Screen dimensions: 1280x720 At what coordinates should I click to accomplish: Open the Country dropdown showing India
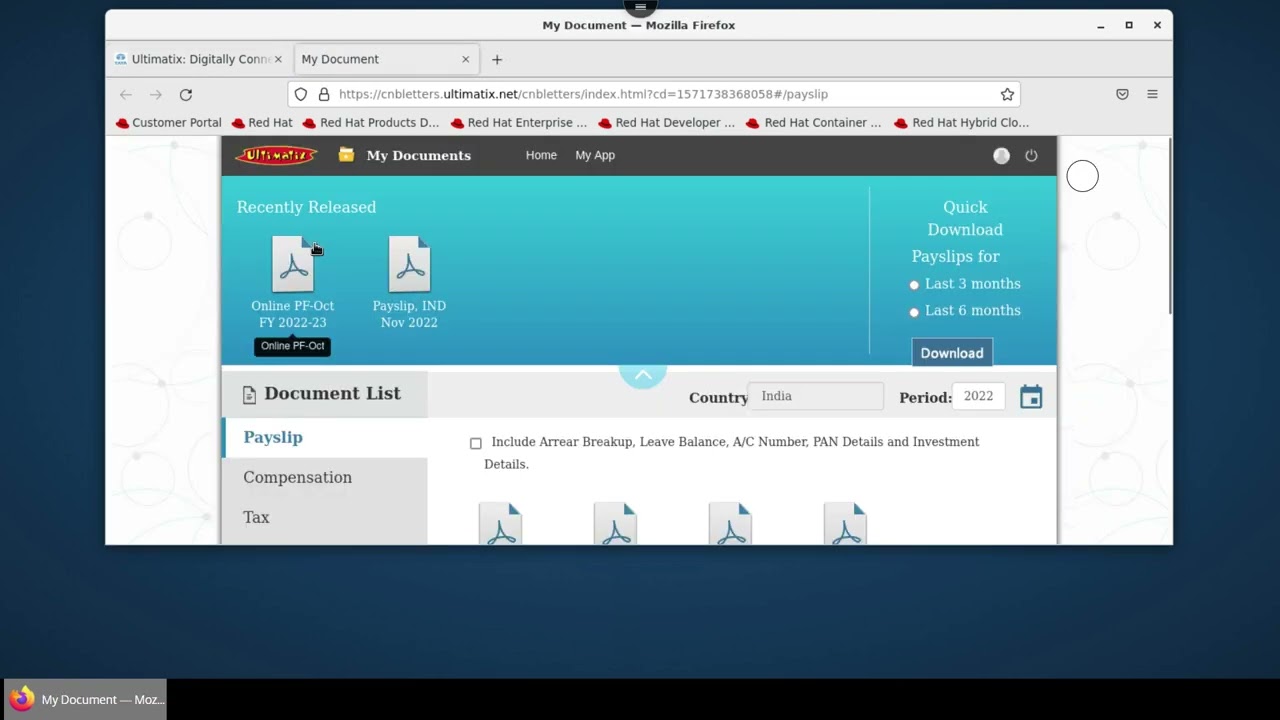coord(816,396)
